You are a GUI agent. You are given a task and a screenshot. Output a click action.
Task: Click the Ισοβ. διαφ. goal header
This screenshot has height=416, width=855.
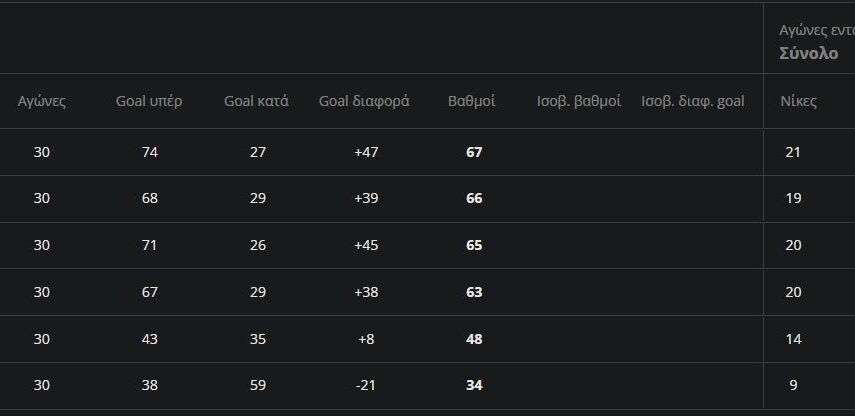point(692,101)
